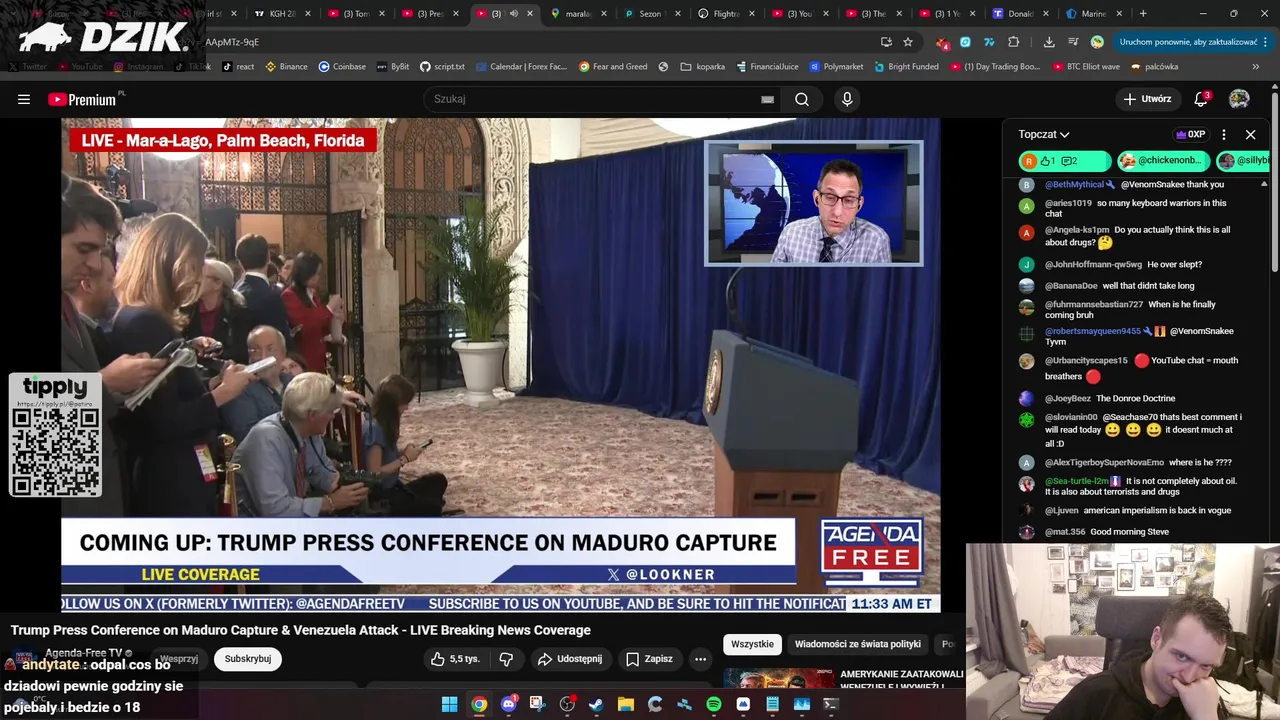Open the YouTube account avatar menu
Viewport: 1280px width, 720px height.
(x=1239, y=99)
